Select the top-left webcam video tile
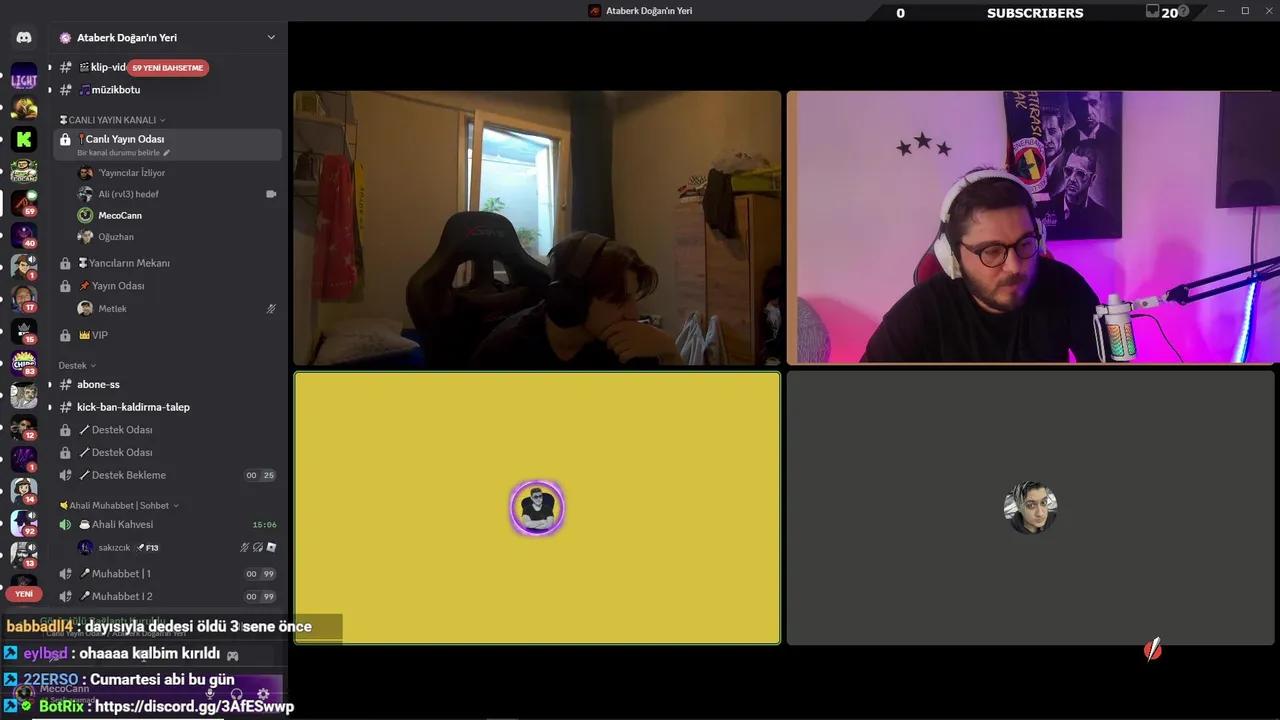The image size is (1280, 720). click(537, 228)
